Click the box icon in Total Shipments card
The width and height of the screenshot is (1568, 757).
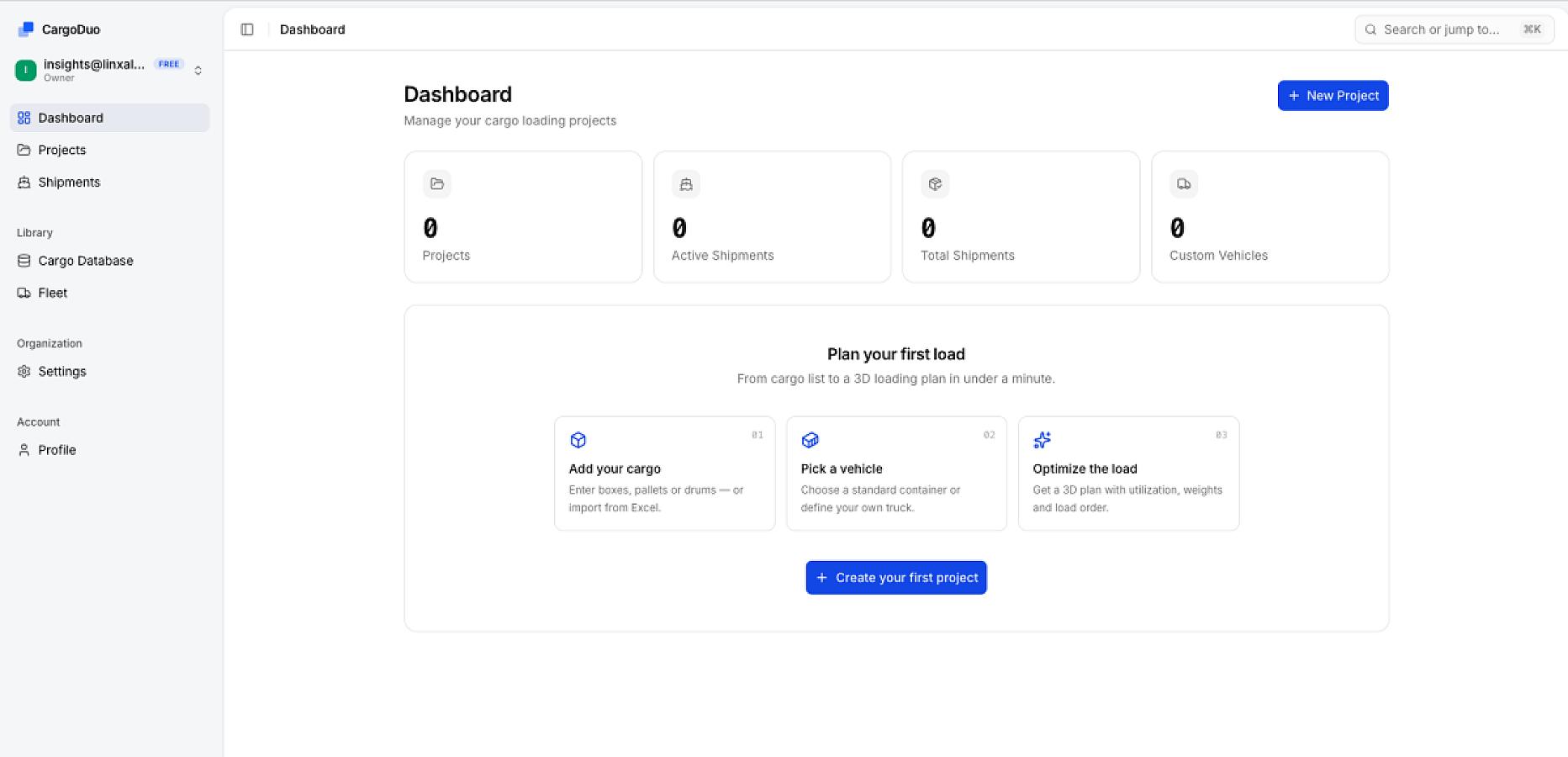pos(935,184)
